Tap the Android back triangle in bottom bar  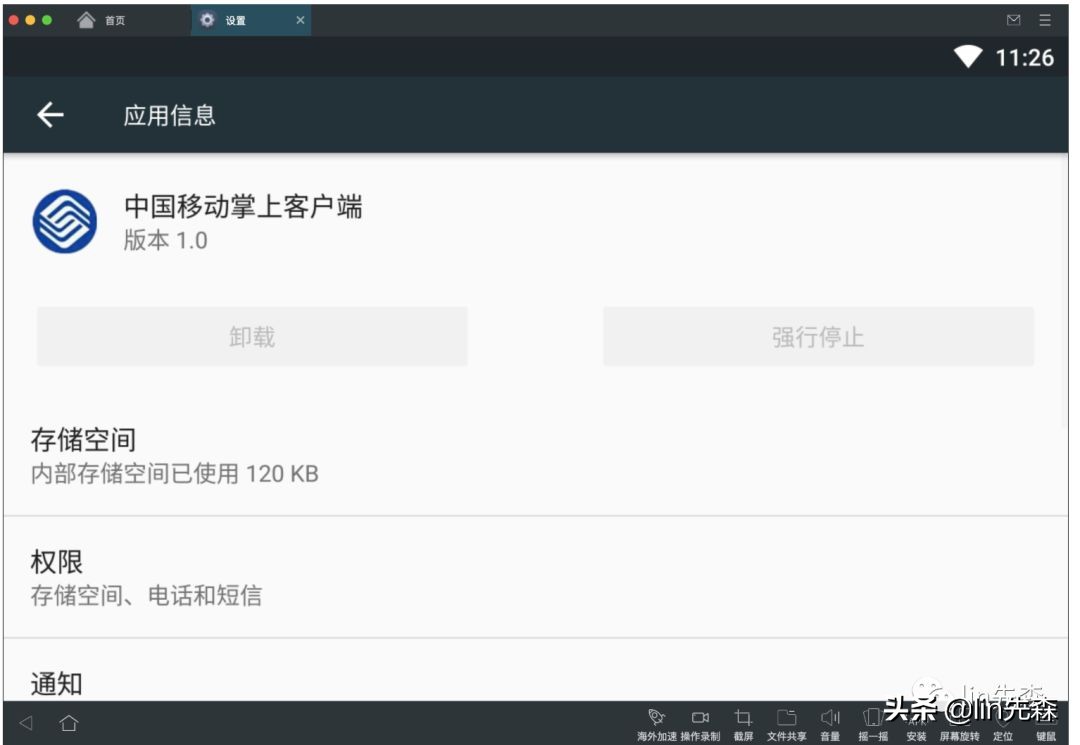pos(26,722)
